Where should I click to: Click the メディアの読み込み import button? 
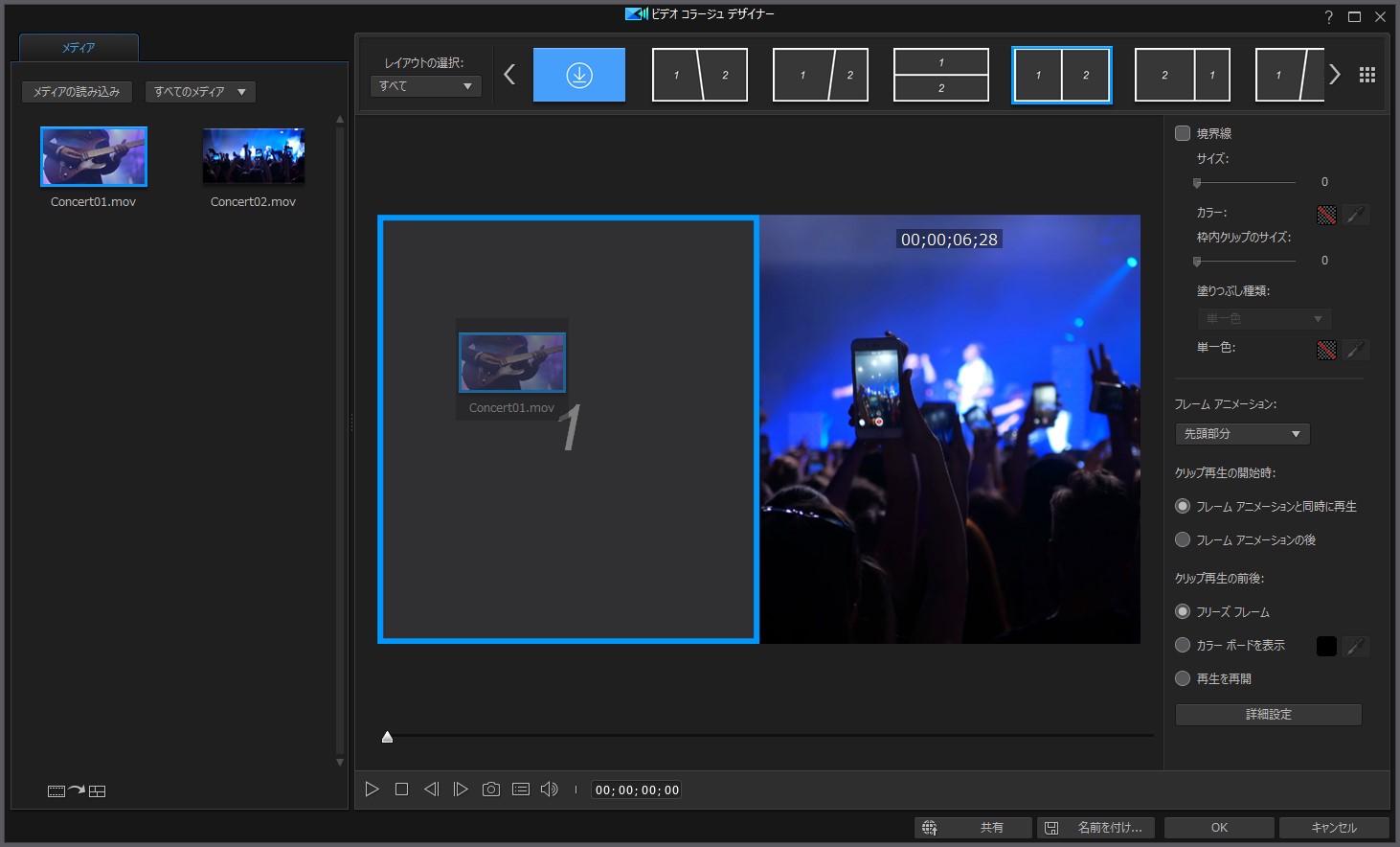(x=77, y=92)
